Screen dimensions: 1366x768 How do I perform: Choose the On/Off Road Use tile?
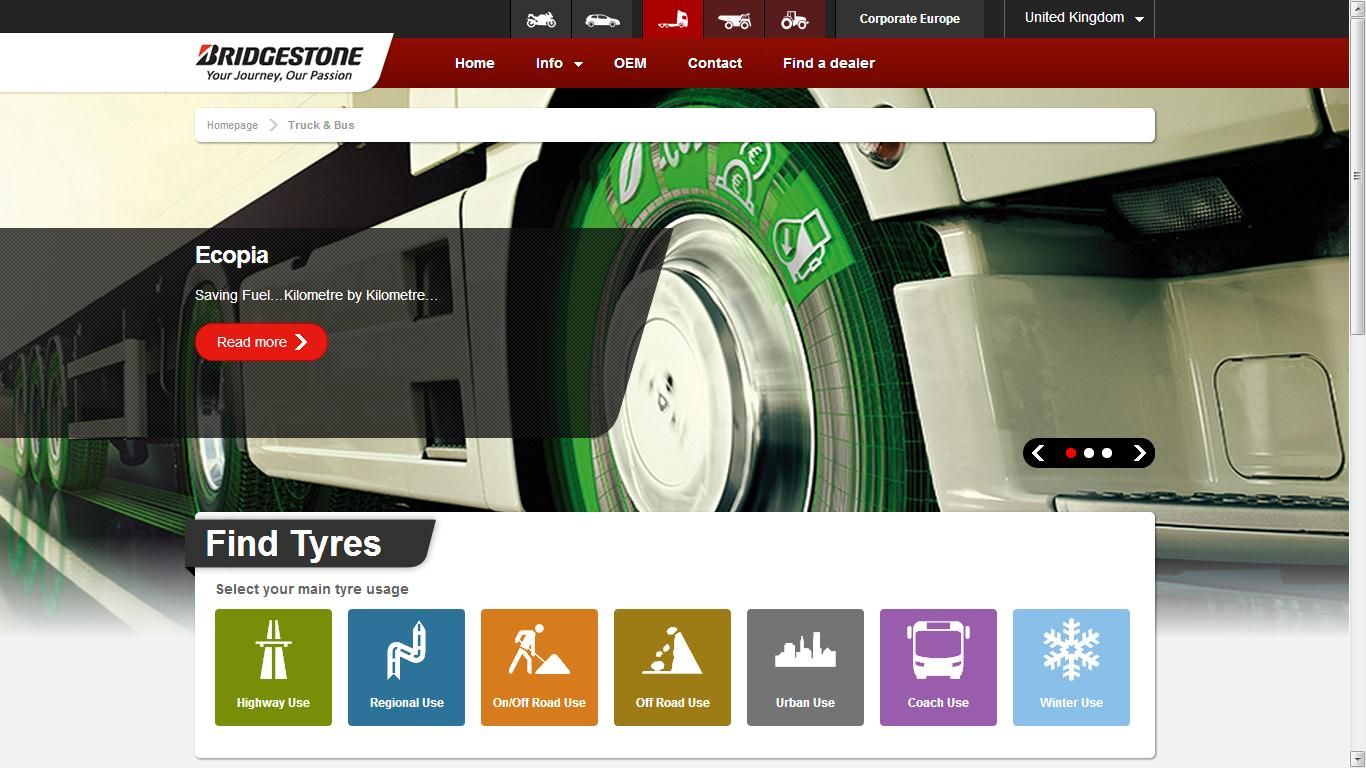coord(539,666)
